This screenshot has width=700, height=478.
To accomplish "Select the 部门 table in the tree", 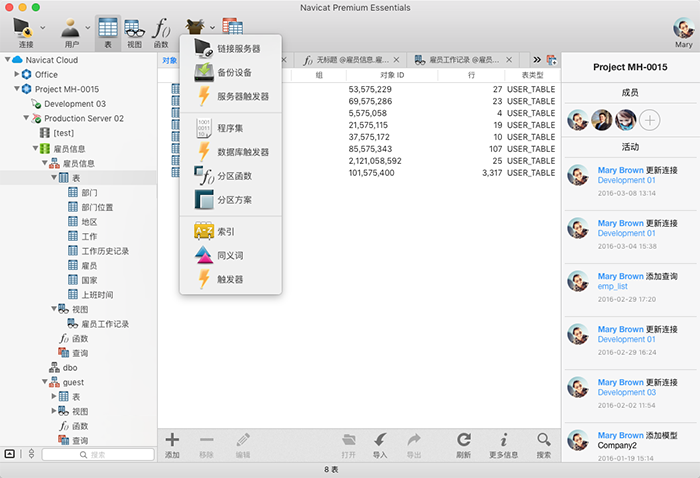I will (89, 192).
